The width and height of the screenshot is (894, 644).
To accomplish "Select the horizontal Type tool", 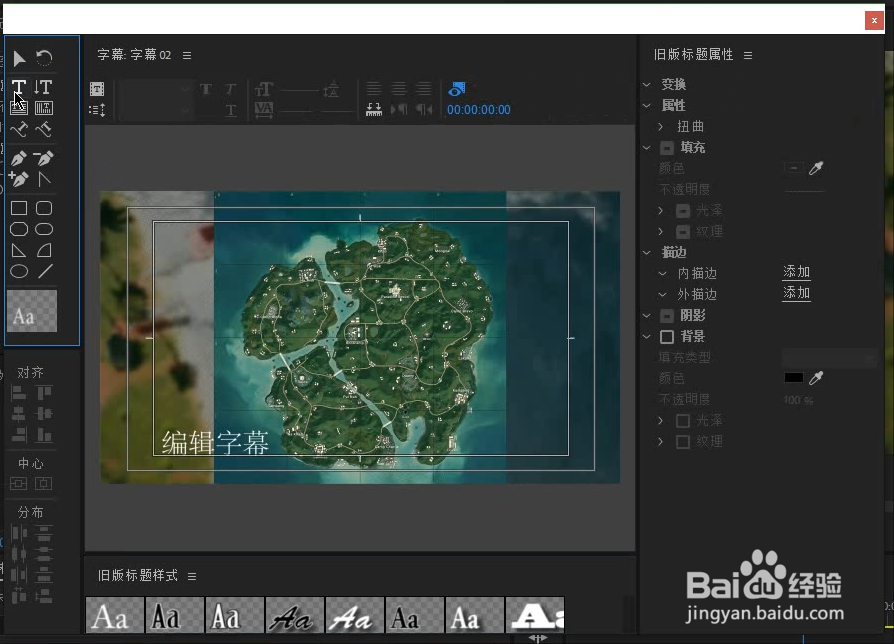I will coord(19,87).
